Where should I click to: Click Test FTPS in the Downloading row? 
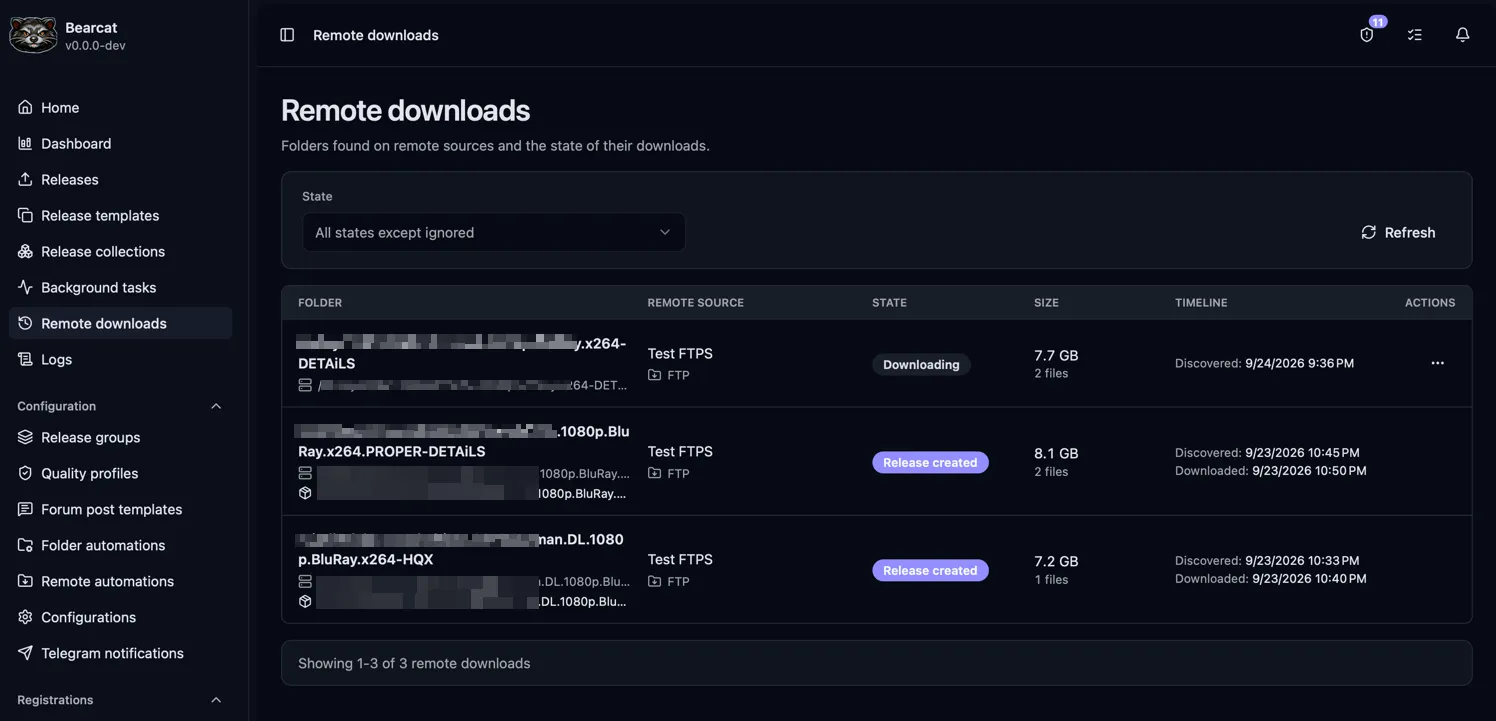pos(680,353)
